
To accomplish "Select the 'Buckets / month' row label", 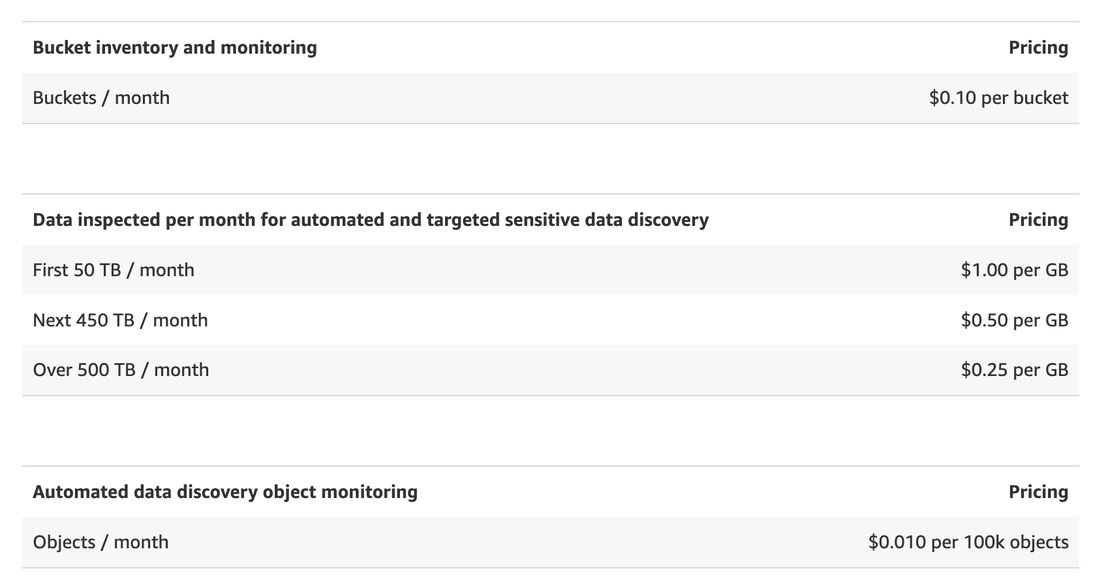I will [101, 98].
